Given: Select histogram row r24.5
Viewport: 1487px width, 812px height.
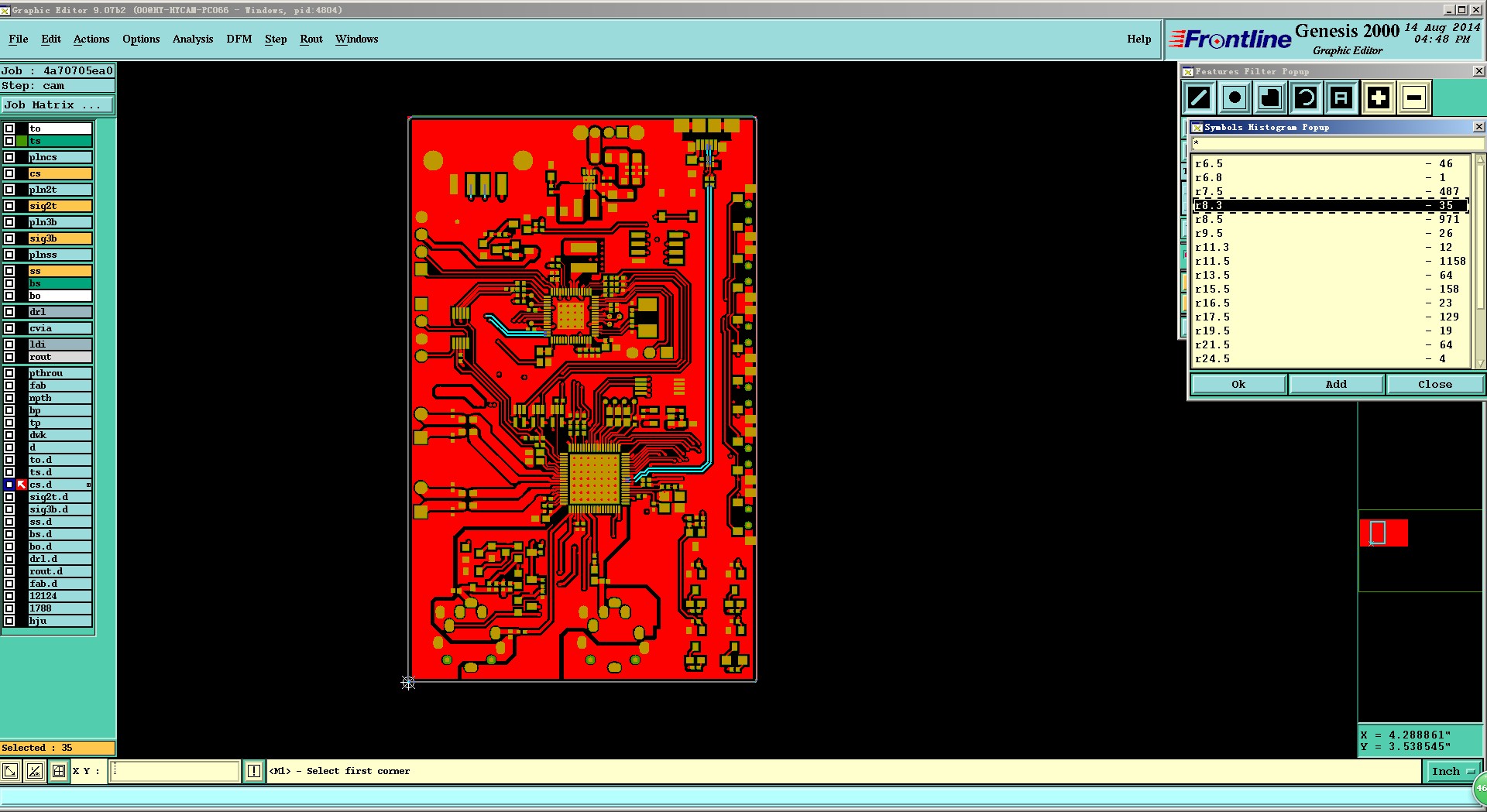Looking at the screenshot, I should 1331,359.
